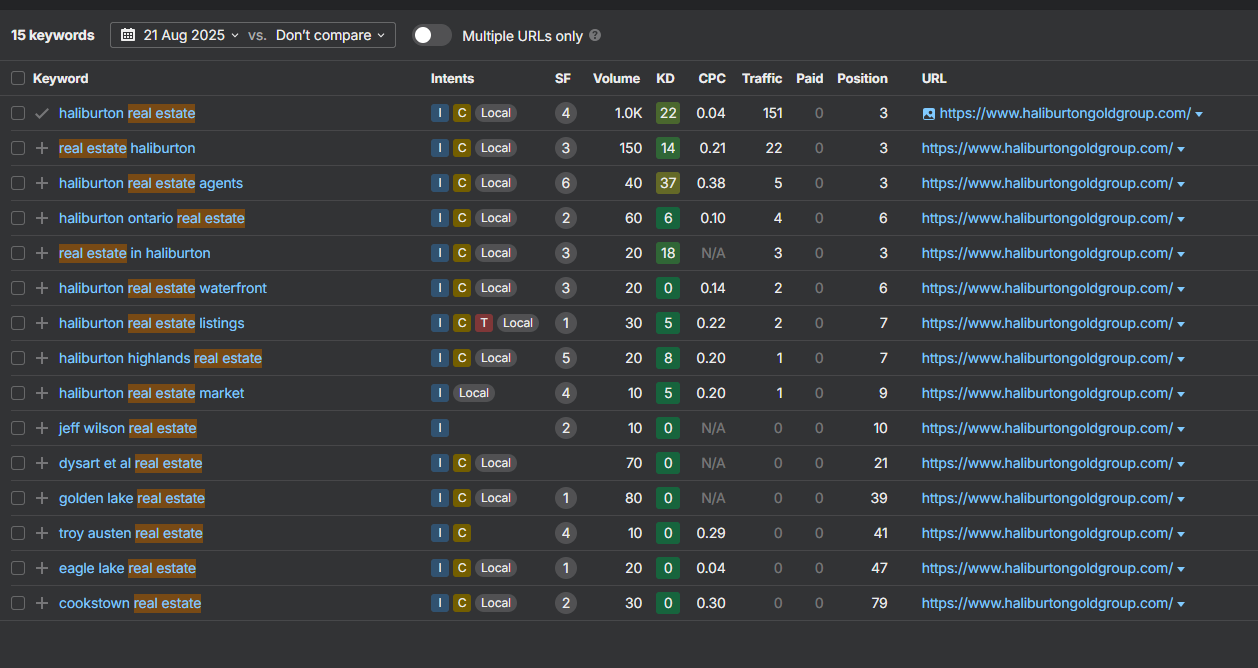The width and height of the screenshot is (1258, 668).
Task: Expand the URL arrow for real estate in haliburton
Action: [x=1181, y=254]
